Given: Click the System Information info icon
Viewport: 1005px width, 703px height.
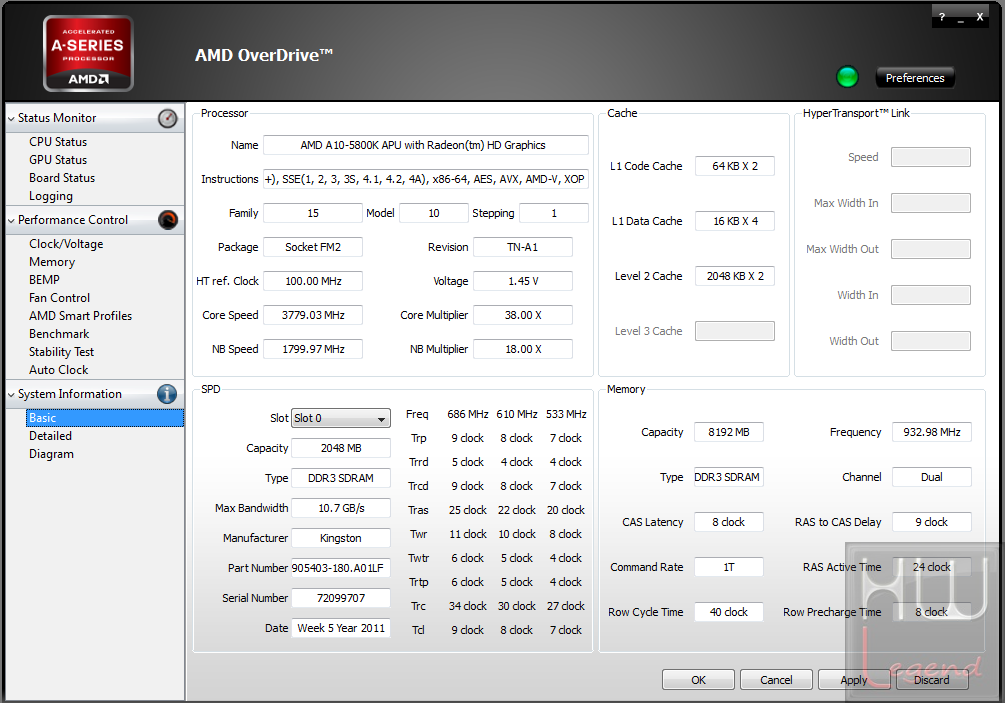Looking at the screenshot, I should [167, 394].
